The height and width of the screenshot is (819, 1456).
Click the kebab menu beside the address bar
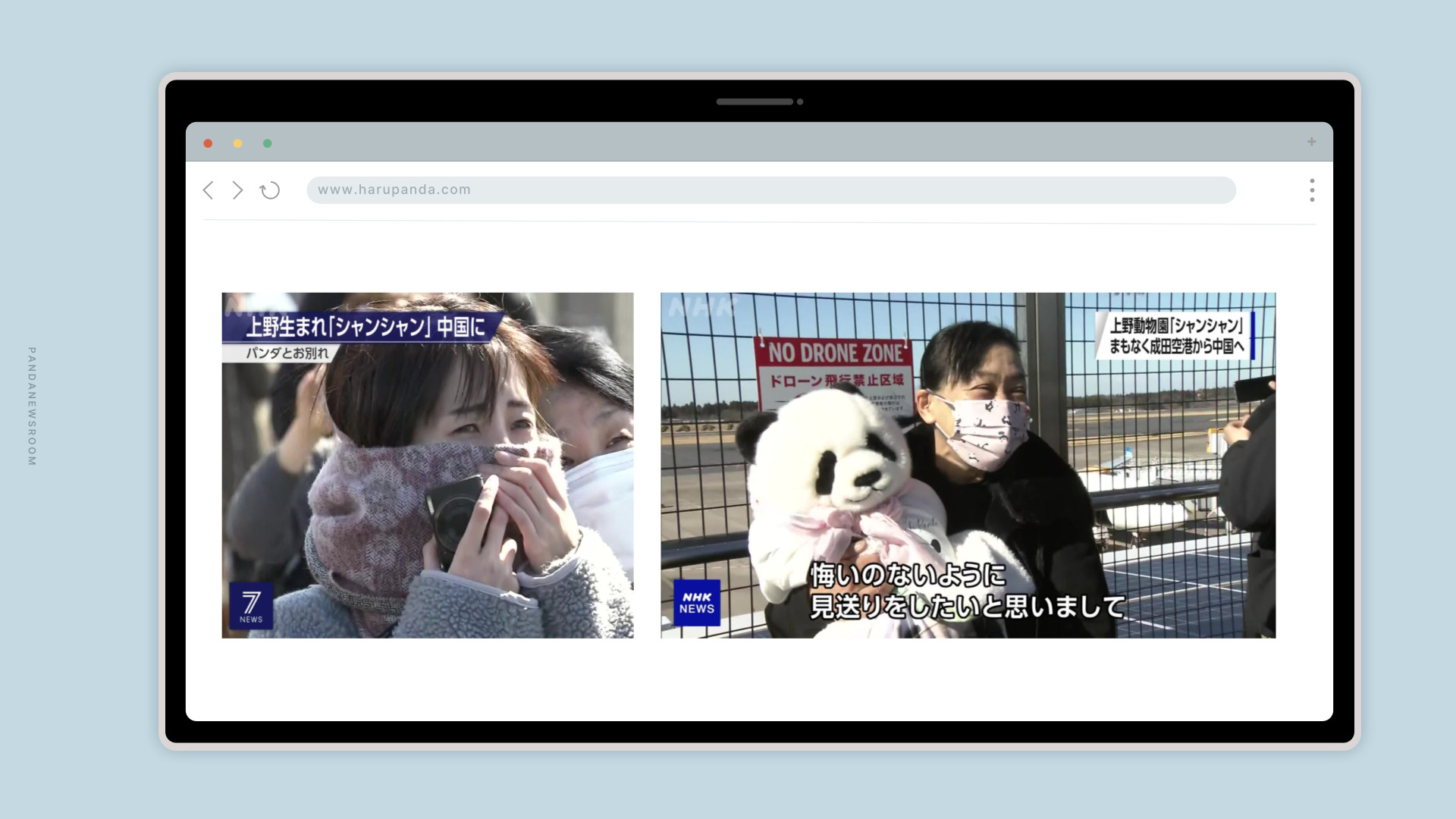[1311, 190]
